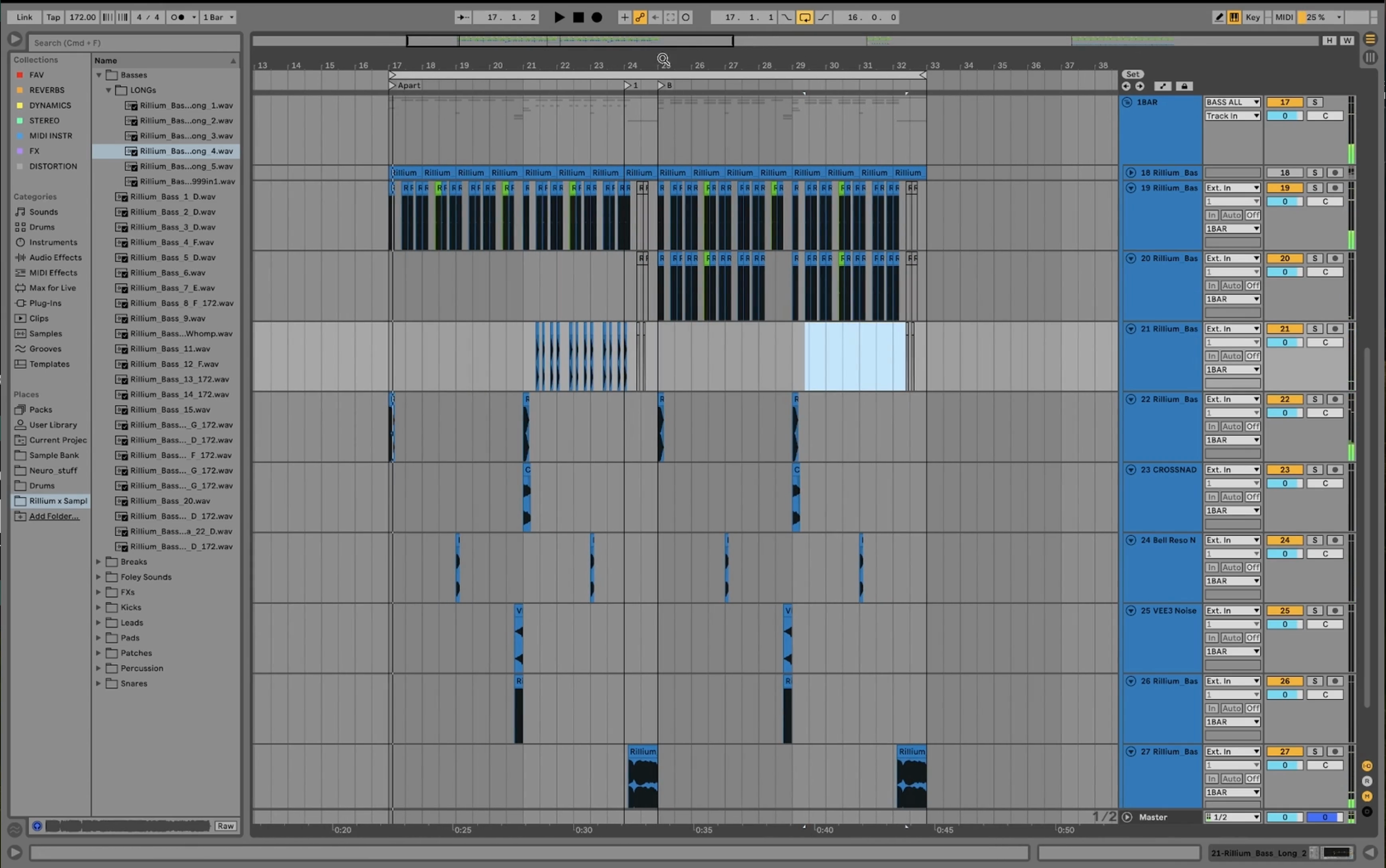Open Plug-Ins category

coord(45,303)
